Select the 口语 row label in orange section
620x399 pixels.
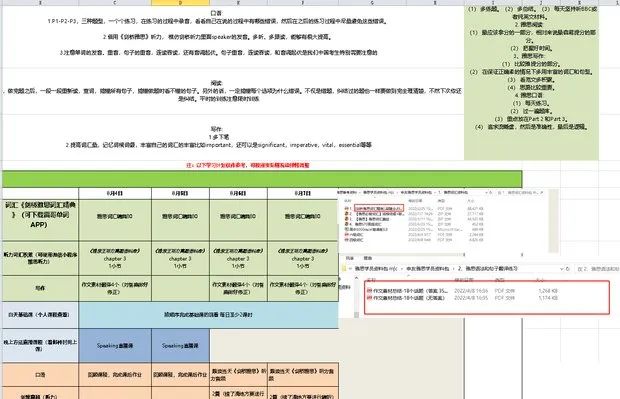click(x=40, y=374)
